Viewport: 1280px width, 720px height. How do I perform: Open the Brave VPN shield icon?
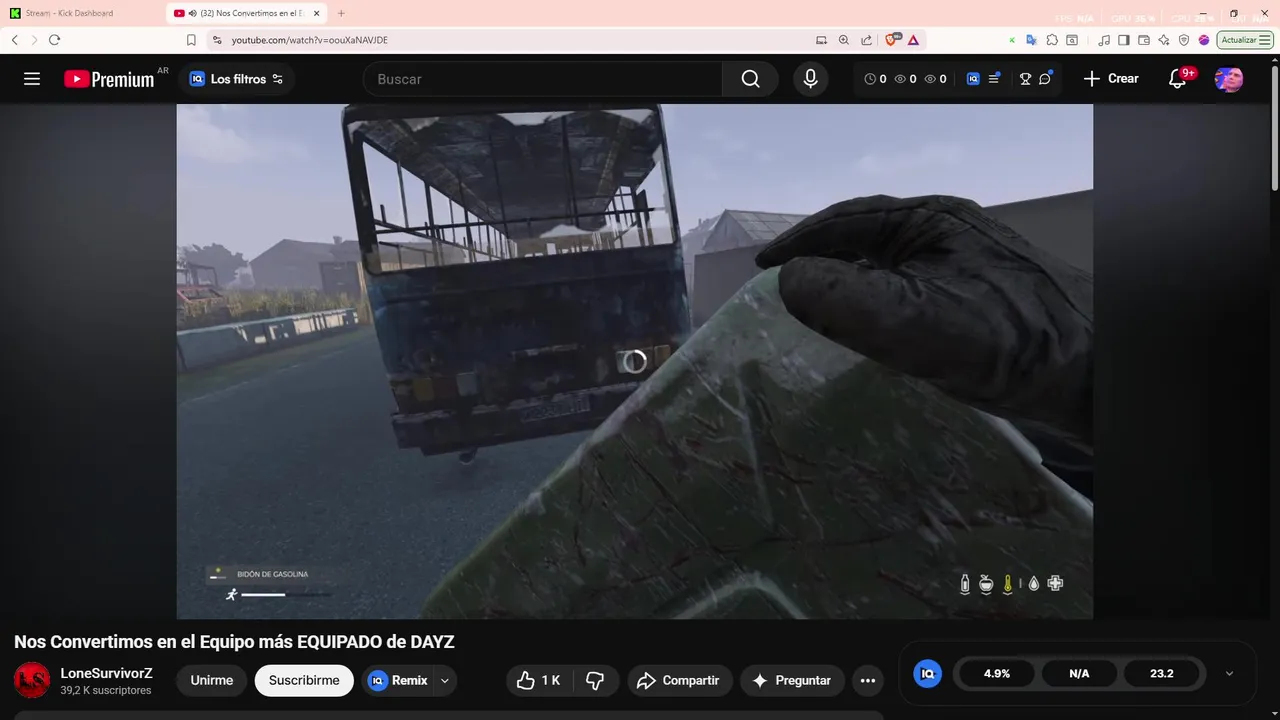(1184, 40)
